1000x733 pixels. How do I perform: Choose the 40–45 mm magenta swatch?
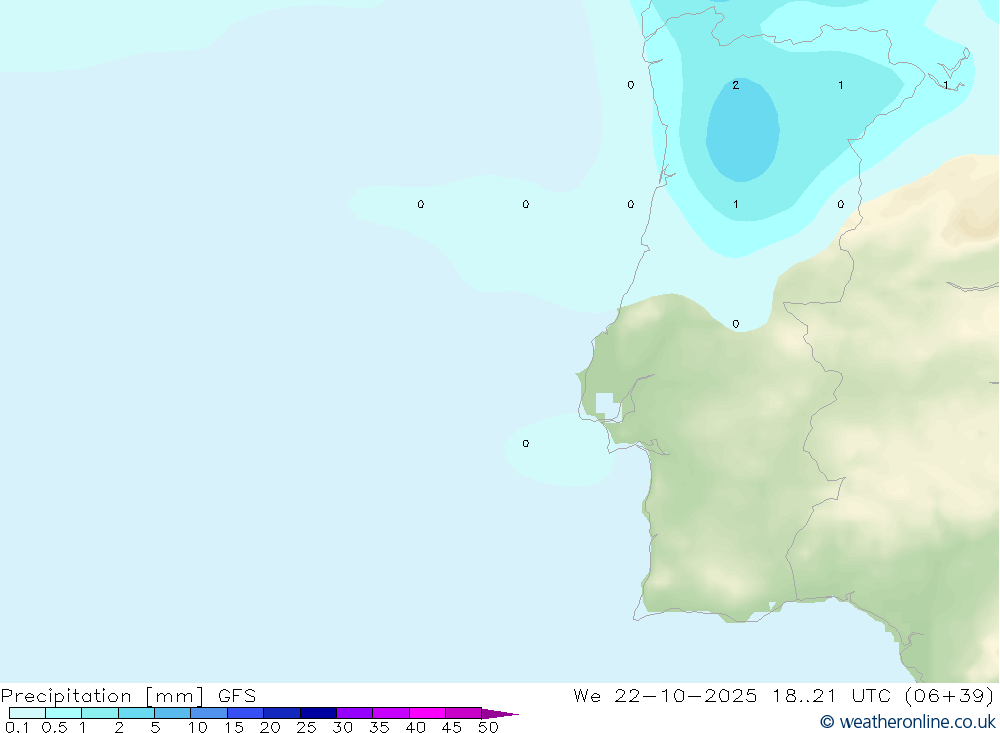click(x=427, y=713)
